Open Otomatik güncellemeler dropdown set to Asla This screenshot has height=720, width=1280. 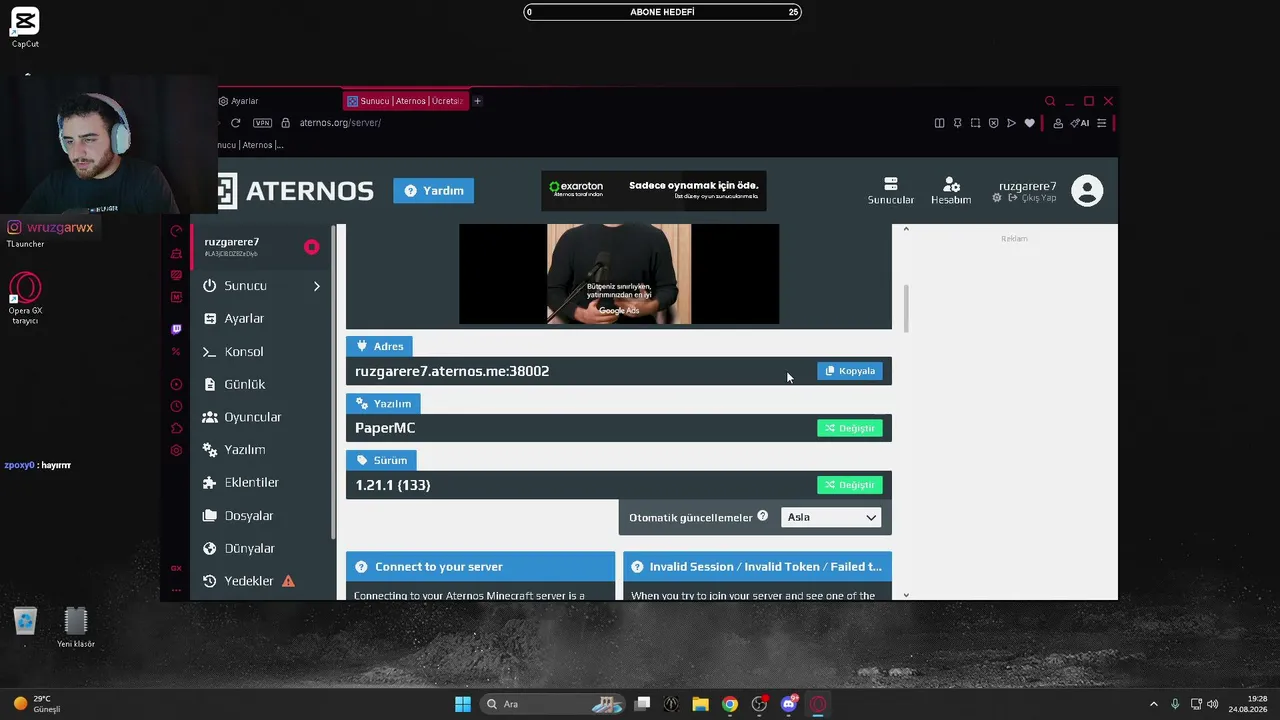[832, 517]
